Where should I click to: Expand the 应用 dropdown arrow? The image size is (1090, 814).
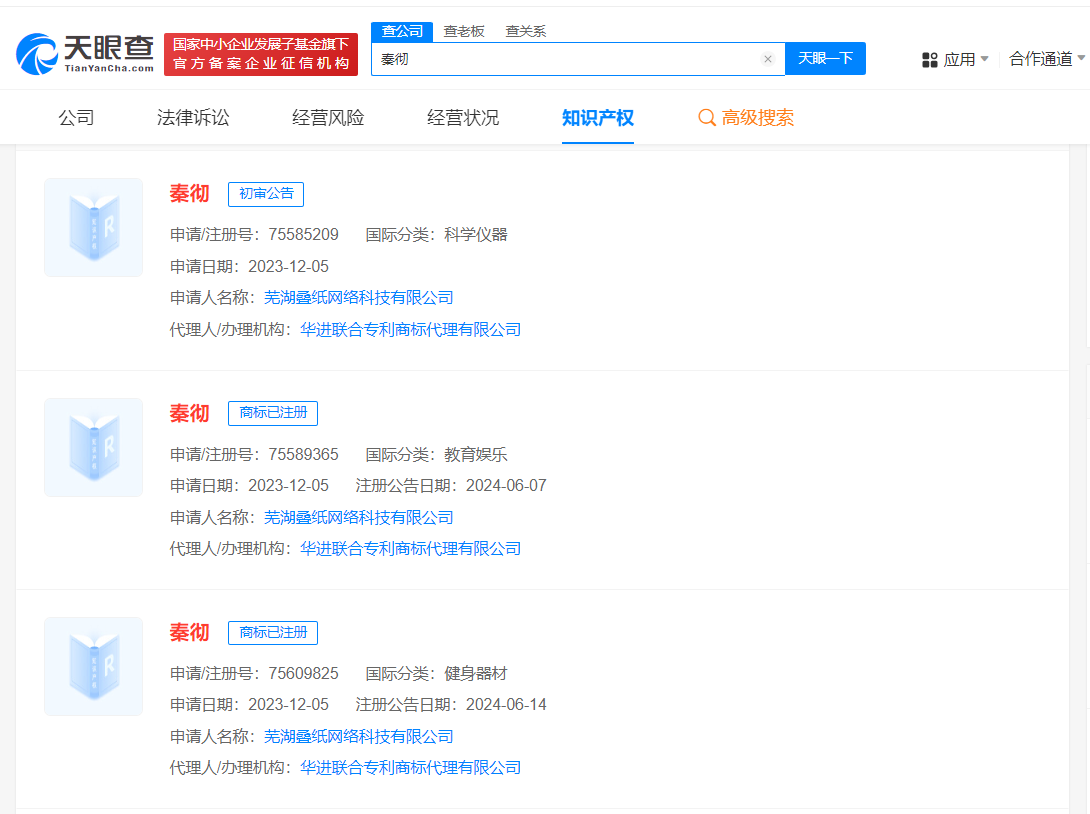coord(983,59)
